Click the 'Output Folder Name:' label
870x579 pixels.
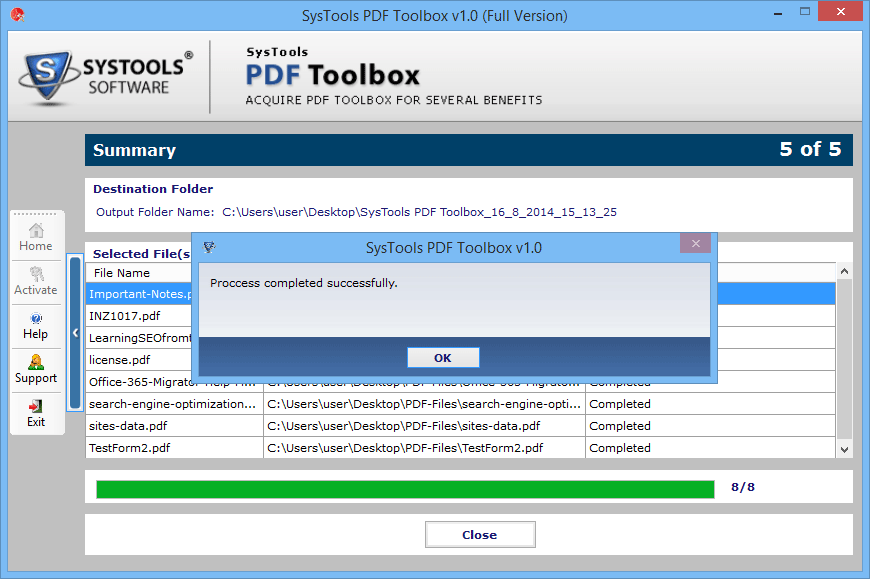[x=155, y=212]
